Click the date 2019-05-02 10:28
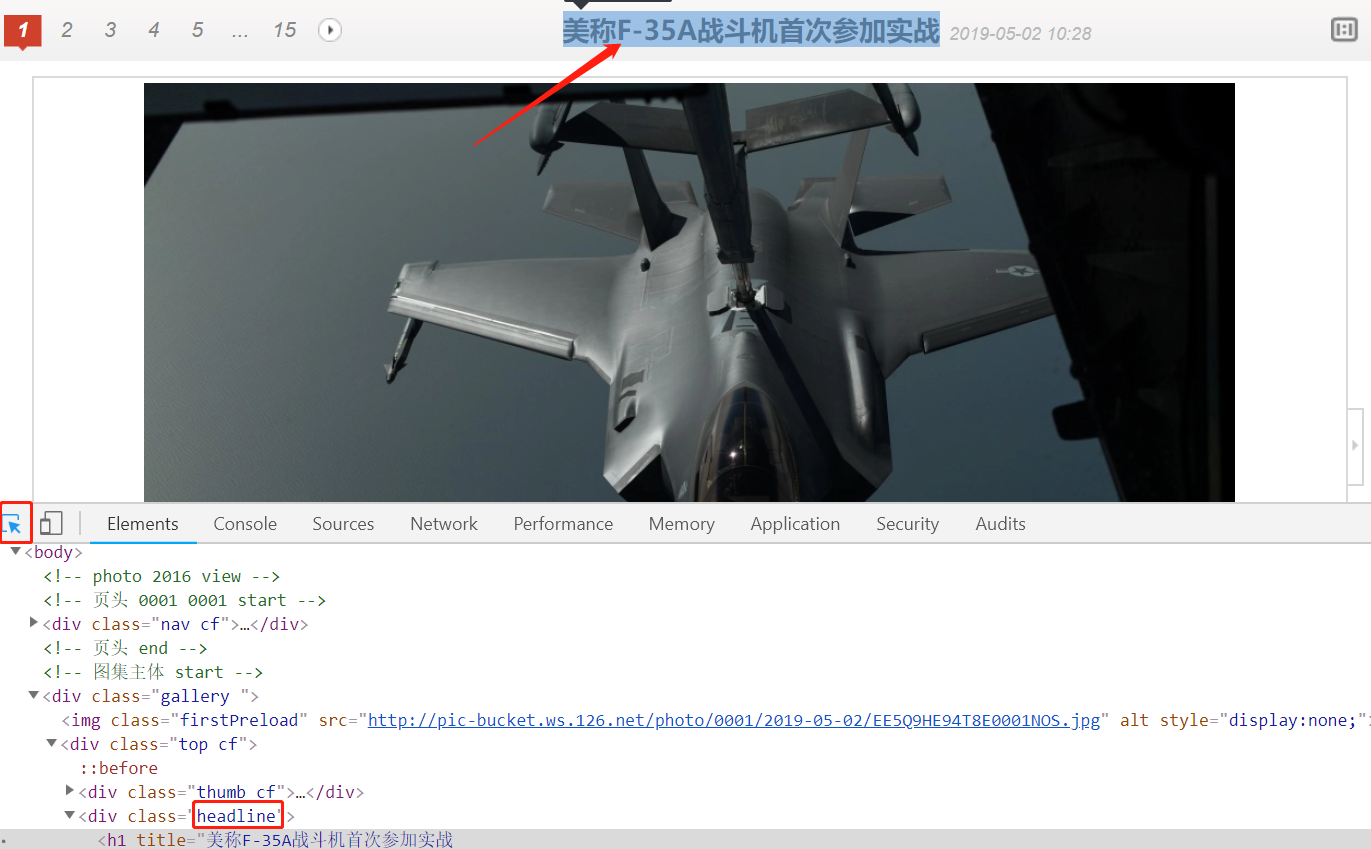1371x849 pixels. tap(1020, 33)
